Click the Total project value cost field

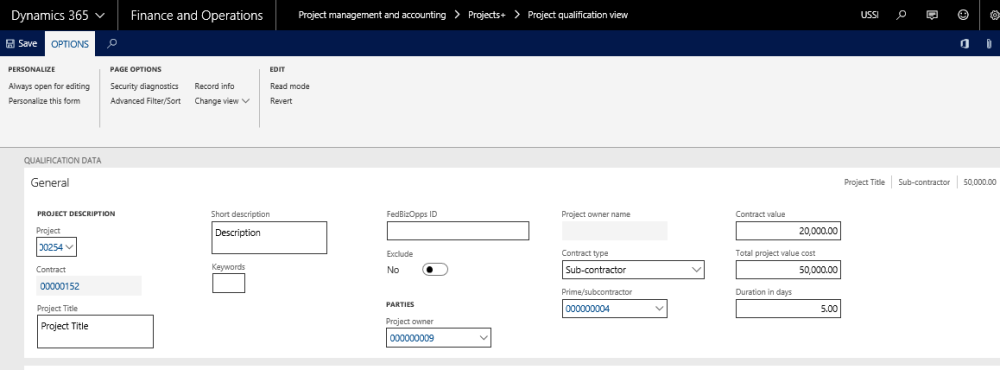point(788,270)
